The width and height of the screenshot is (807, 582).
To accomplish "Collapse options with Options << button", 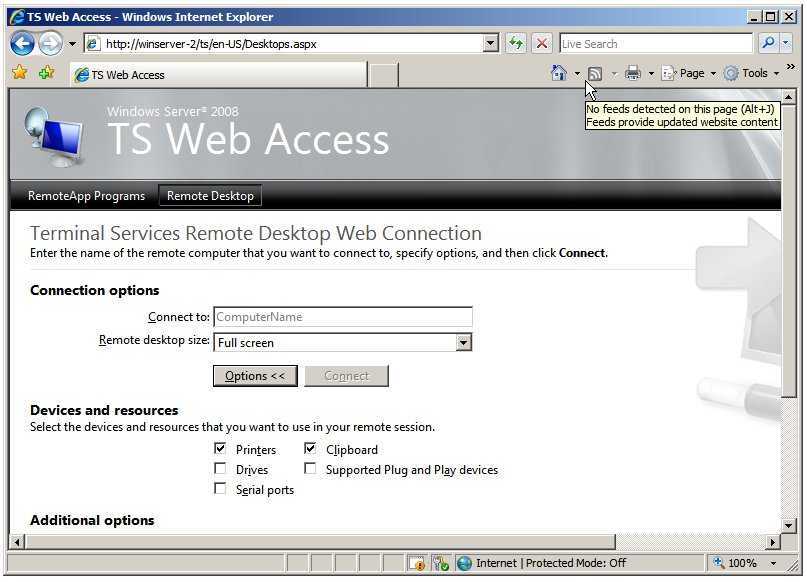I will 255,376.
